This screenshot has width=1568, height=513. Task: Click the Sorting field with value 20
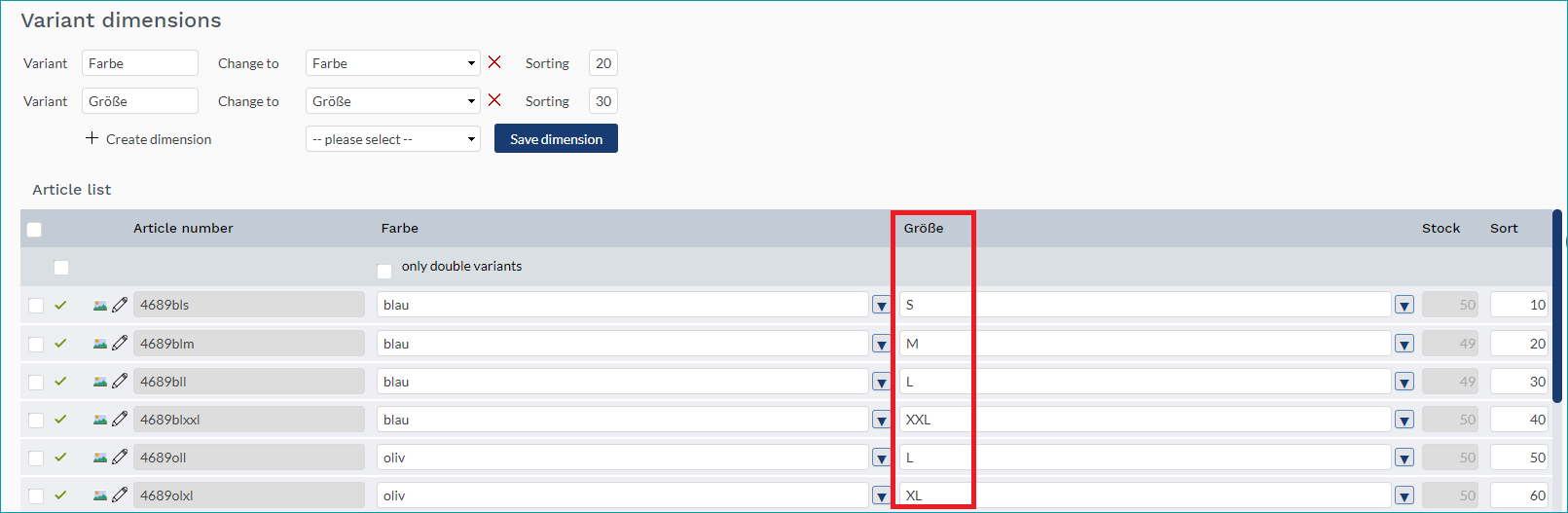coord(603,63)
